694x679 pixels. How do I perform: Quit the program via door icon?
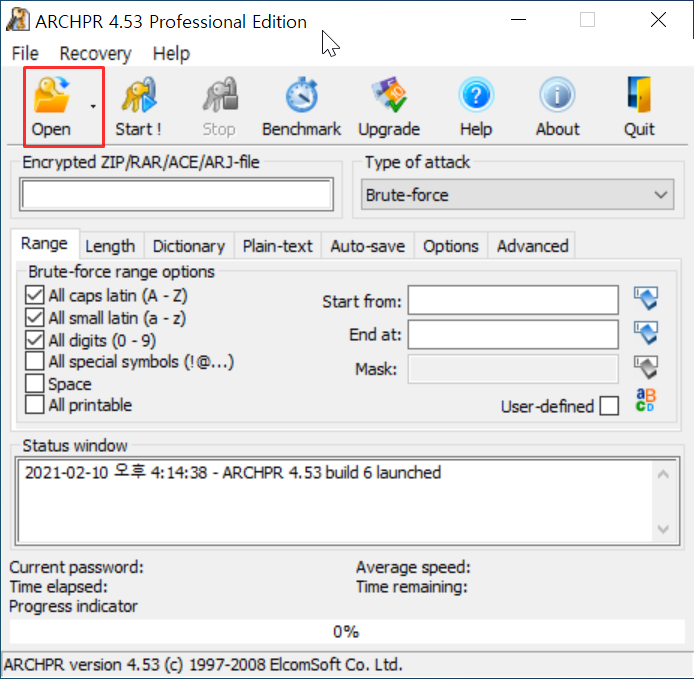[639, 107]
